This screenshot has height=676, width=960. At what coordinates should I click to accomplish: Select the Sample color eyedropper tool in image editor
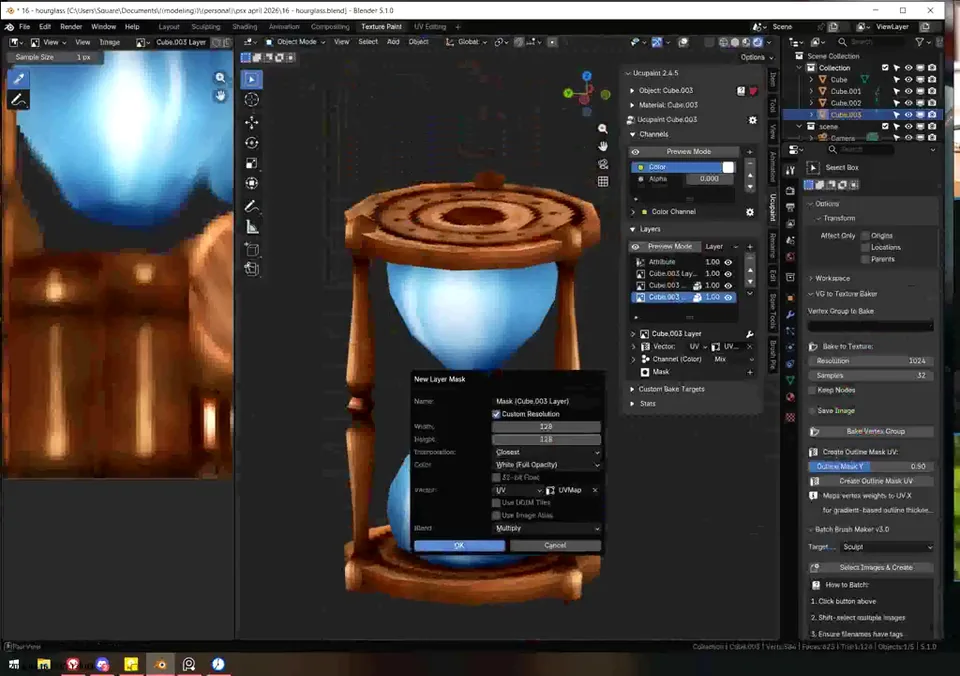tap(18, 78)
